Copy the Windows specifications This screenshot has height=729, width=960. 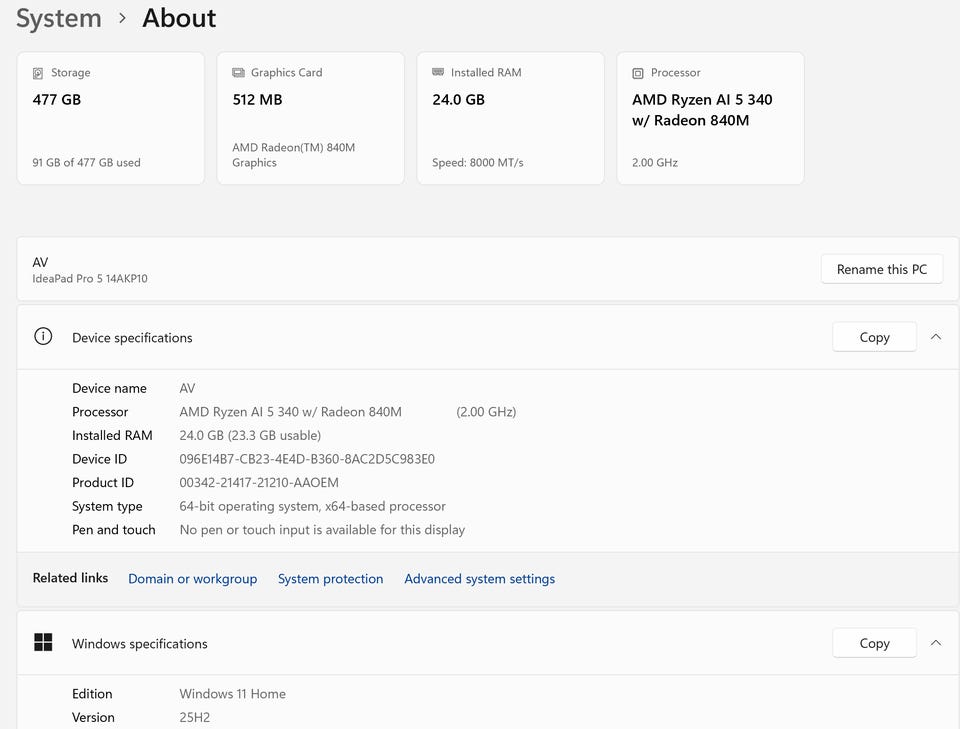(874, 643)
